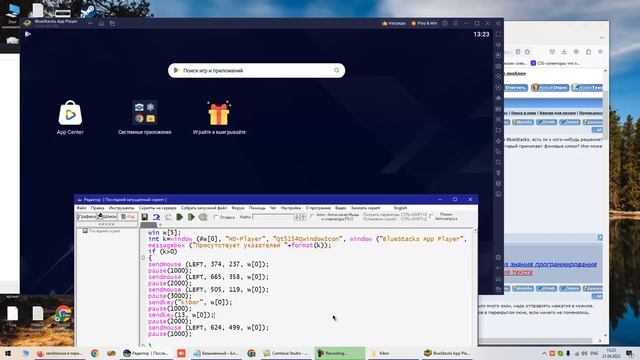Image resolution: width=640 pixels, height=360 pixels.
Task: Open Recording task in taskbar
Action: pyautogui.click(x=340, y=353)
